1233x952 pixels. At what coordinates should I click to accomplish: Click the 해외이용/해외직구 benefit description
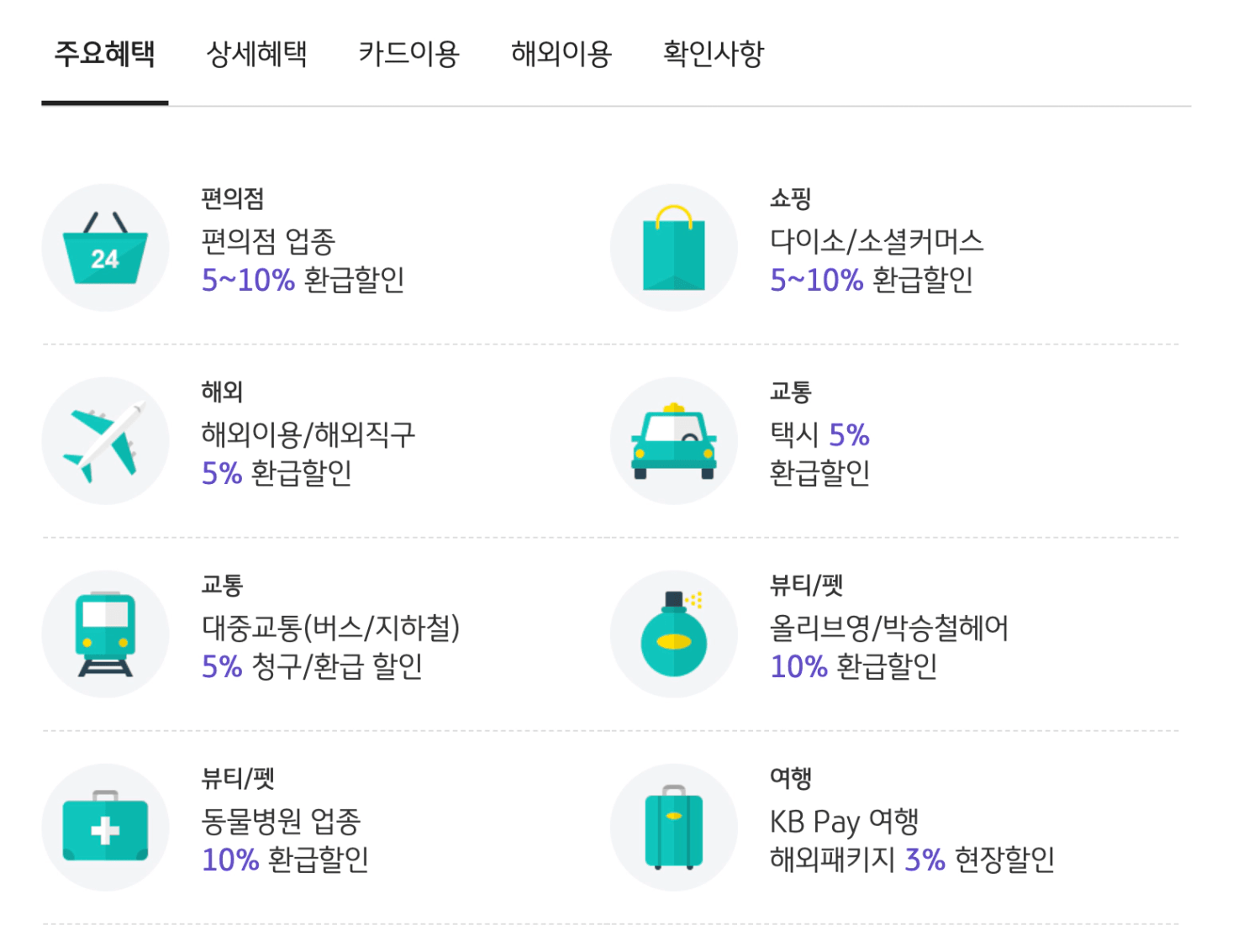click(x=307, y=434)
